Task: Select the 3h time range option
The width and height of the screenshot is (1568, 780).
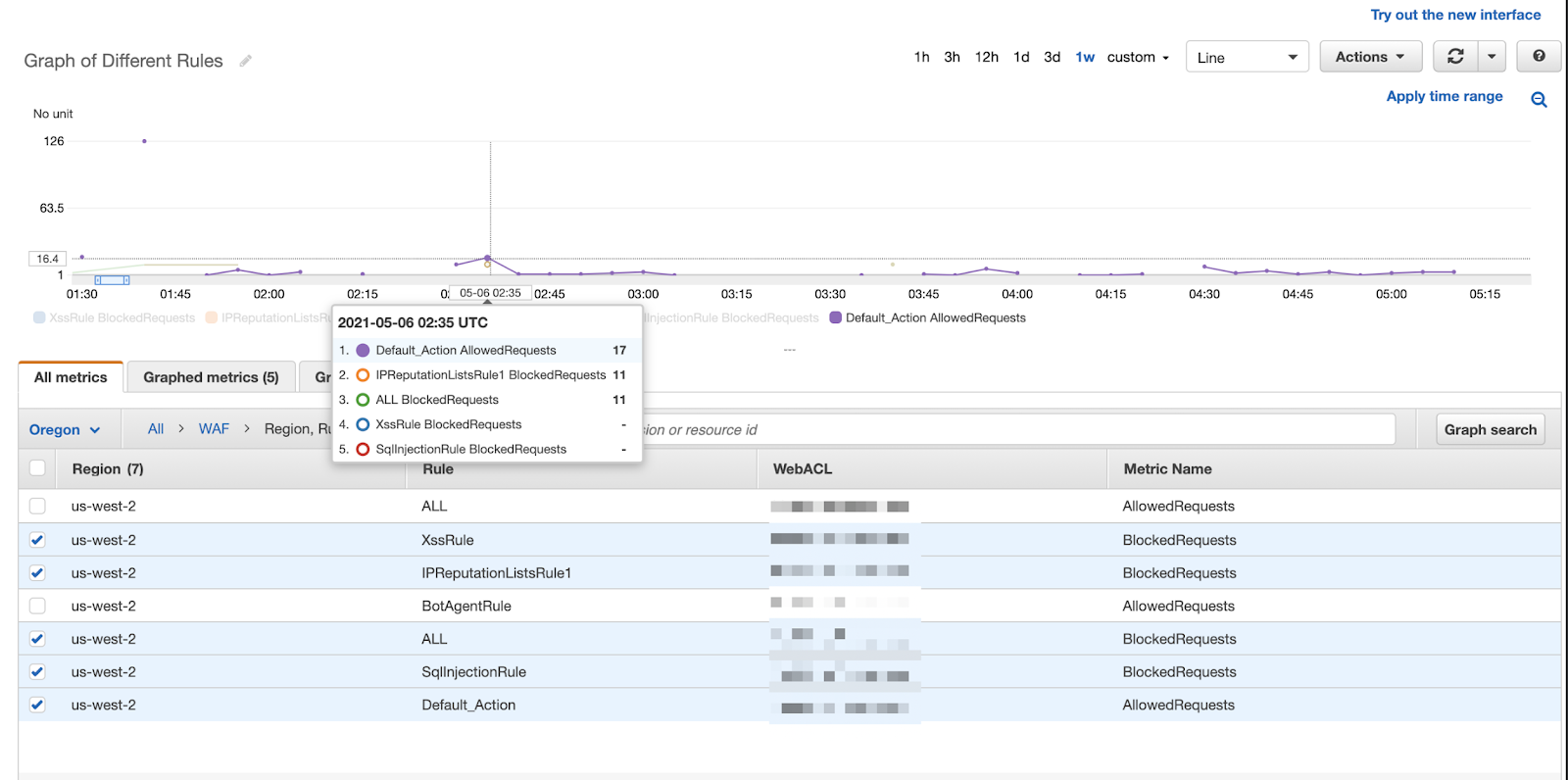Action: (952, 57)
